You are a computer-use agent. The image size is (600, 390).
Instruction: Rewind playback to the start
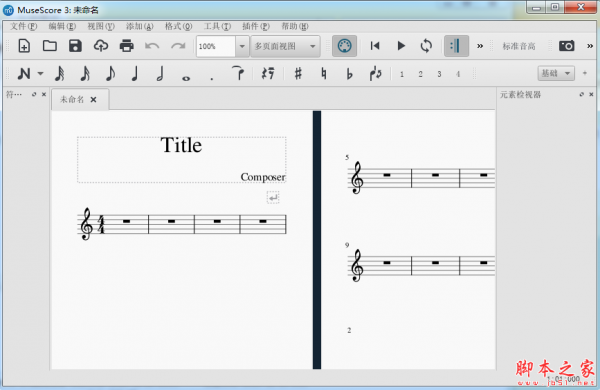pyautogui.click(x=375, y=46)
